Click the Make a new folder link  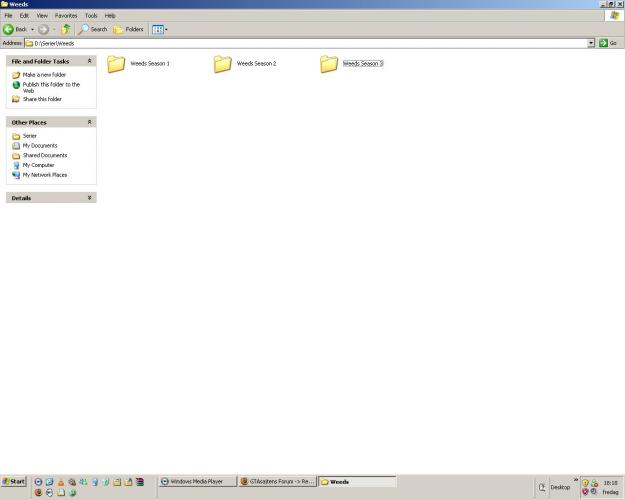(44, 75)
